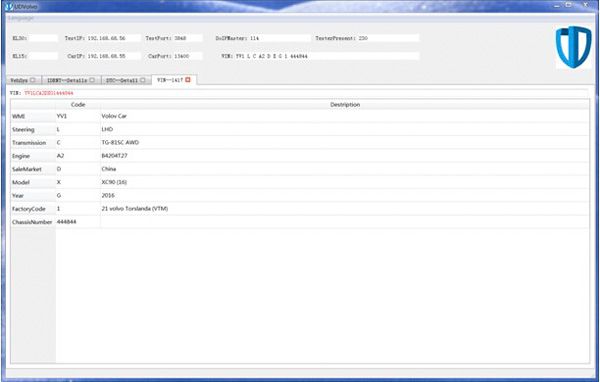The height and width of the screenshot is (382, 600).
Task: Click the red VIN text below the tabs
Action: (x=49, y=93)
